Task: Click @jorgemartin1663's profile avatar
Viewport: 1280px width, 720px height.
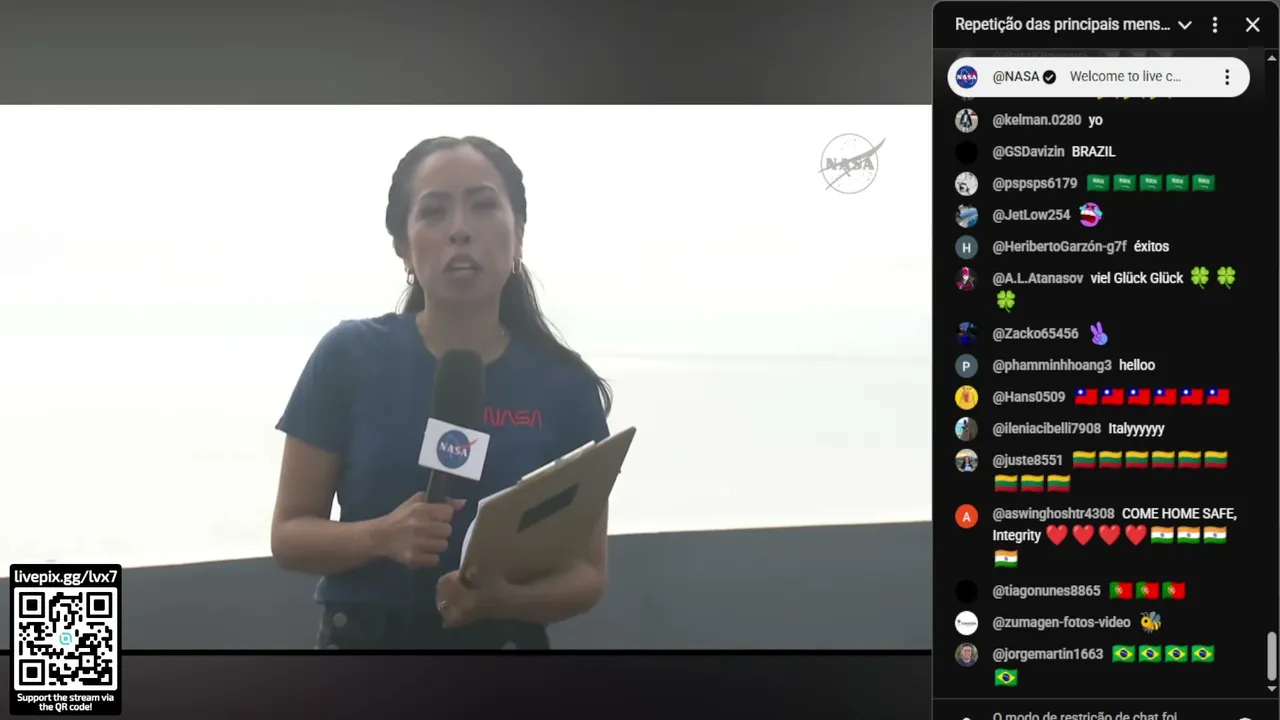Action: pos(966,654)
